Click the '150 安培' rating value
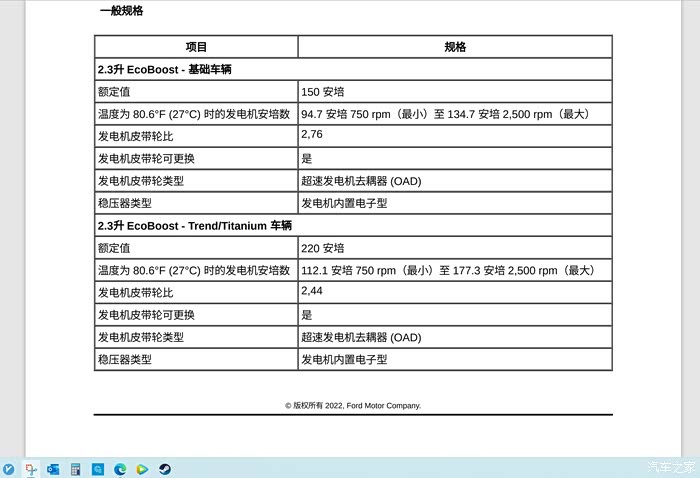700x478 pixels. click(322, 92)
